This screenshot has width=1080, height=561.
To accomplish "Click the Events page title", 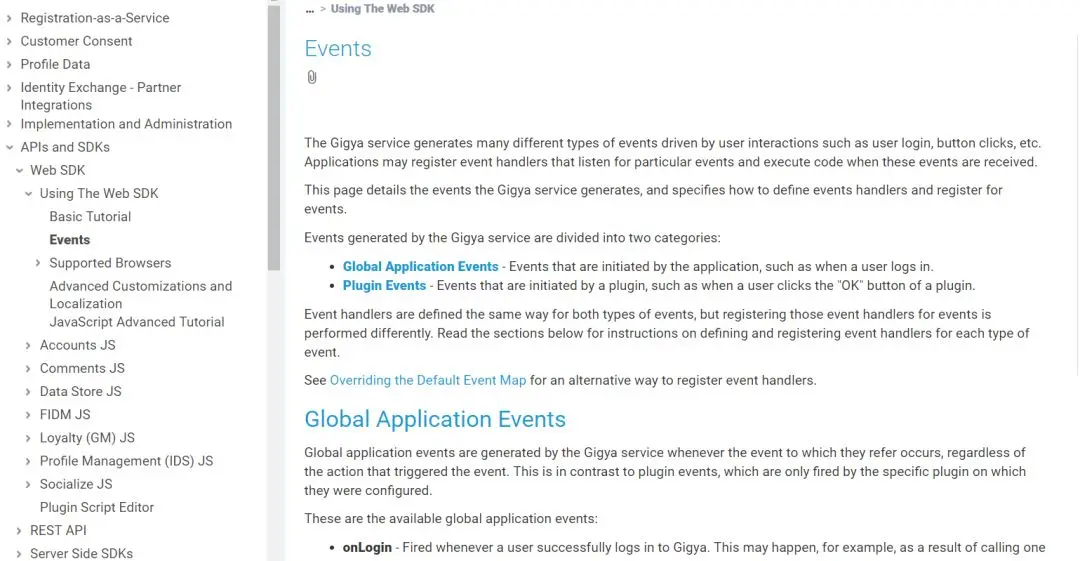I will point(338,48).
